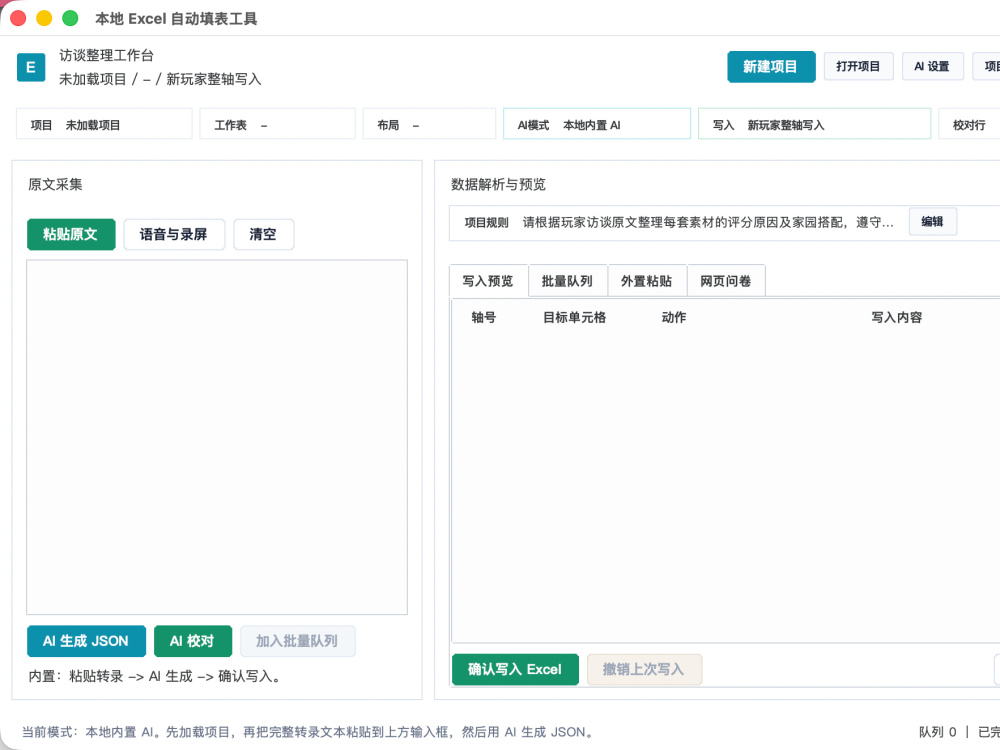1000x750 pixels.
Task: Maximize the window with green button
Action: coord(70,18)
